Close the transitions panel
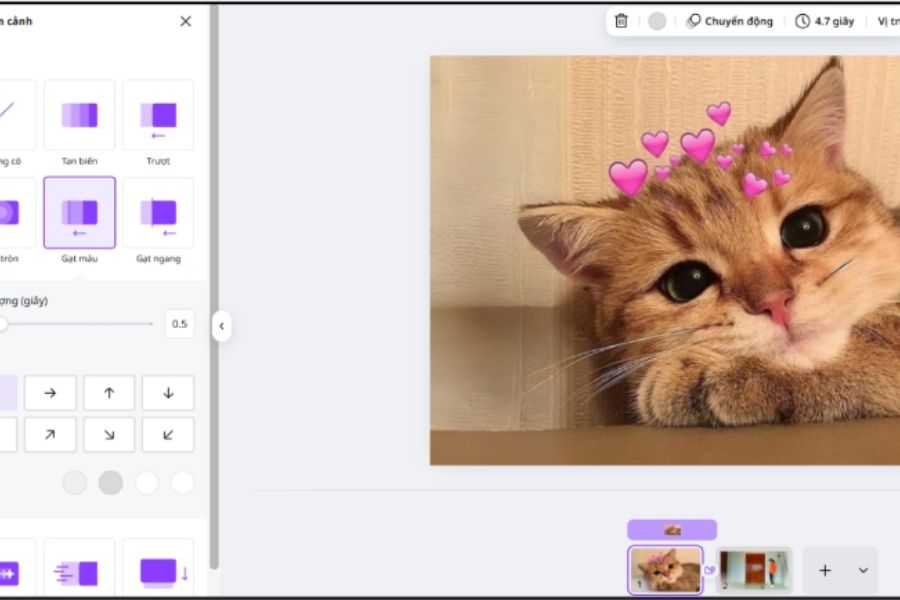900x600 pixels. [x=185, y=21]
